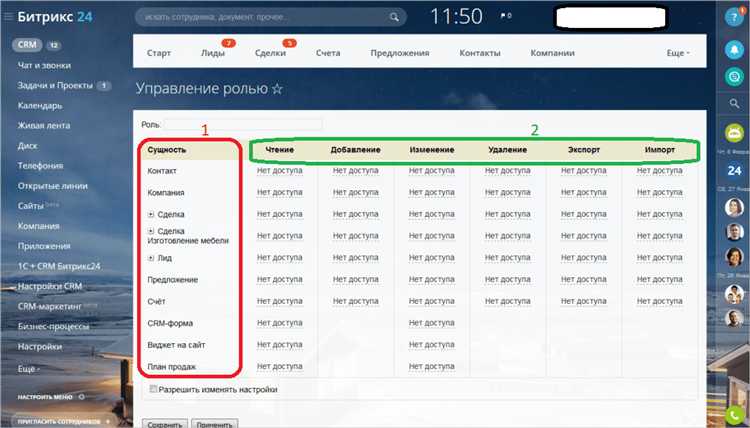Click the 11:50 clock
The image size is (750, 428).
click(x=457, y=17)
